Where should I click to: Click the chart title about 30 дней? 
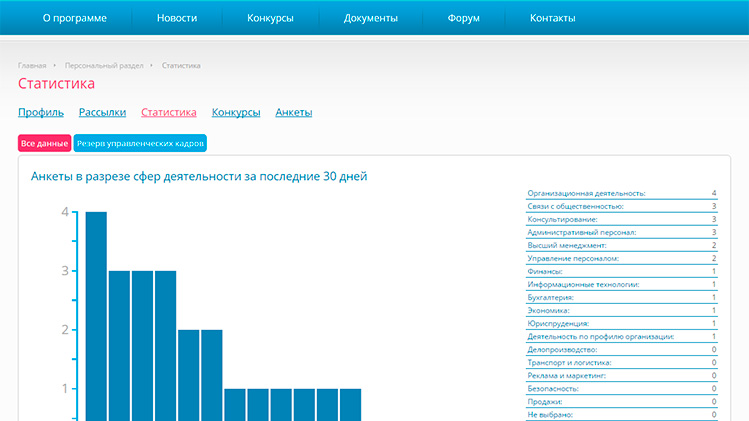[199, 176]
